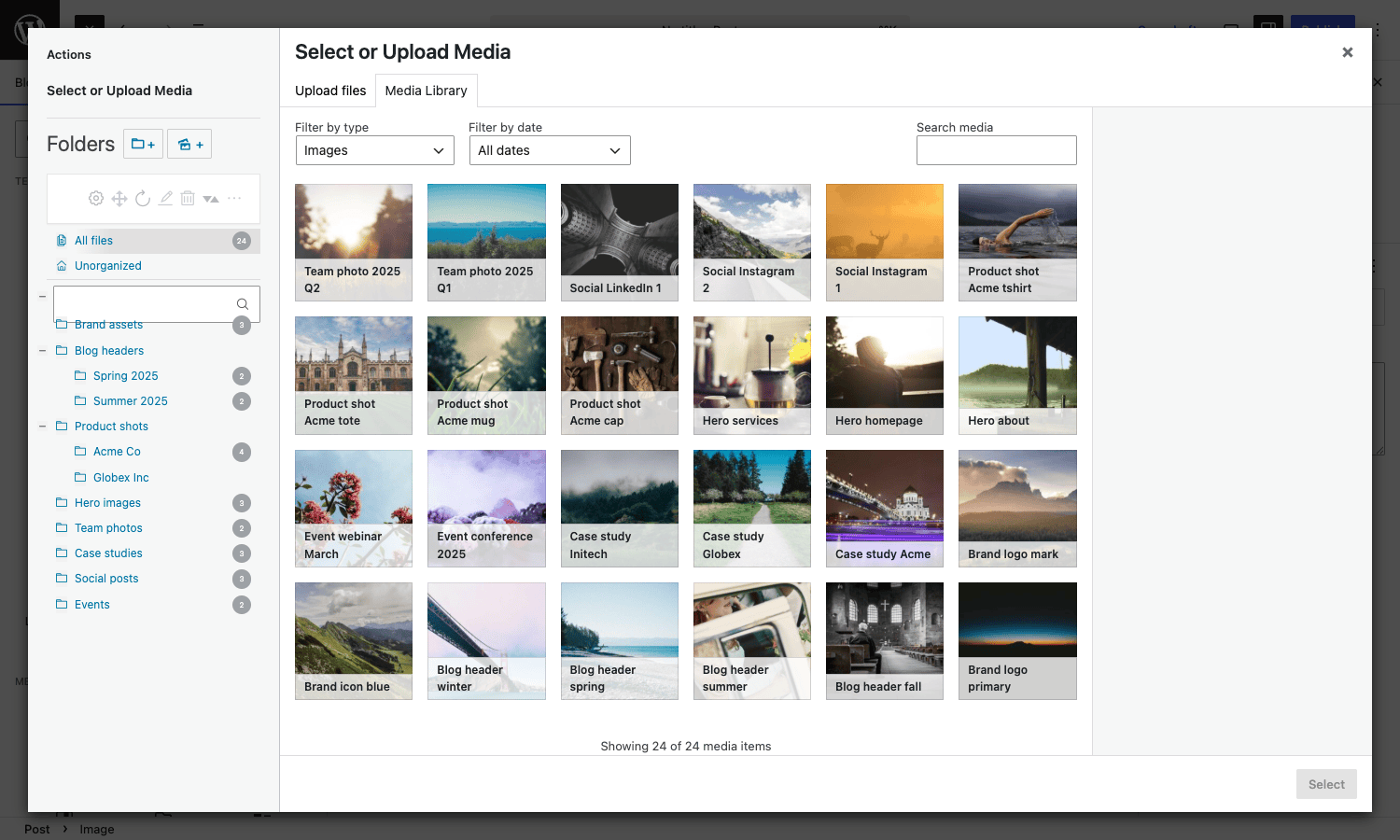Click the add new gallery icon button
Screen dimensions: 1400x840
190,144
